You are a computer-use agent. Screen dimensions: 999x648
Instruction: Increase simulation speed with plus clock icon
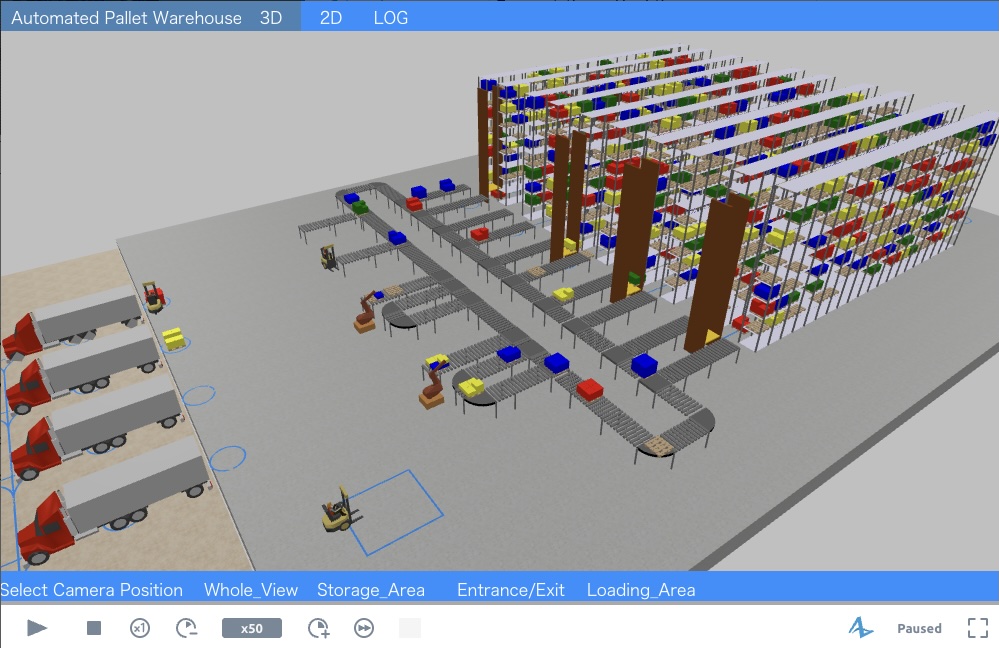[318, 628]
